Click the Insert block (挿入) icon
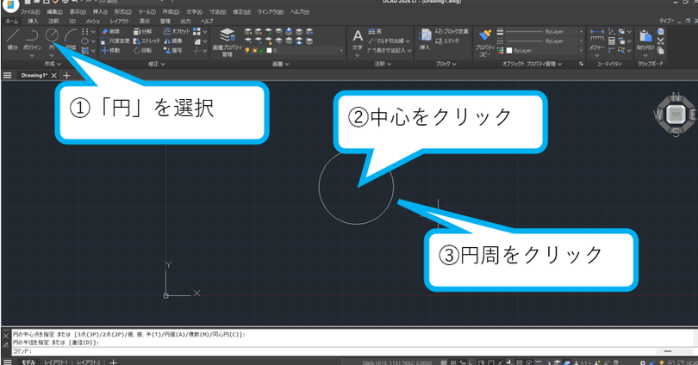 [425, 38]
